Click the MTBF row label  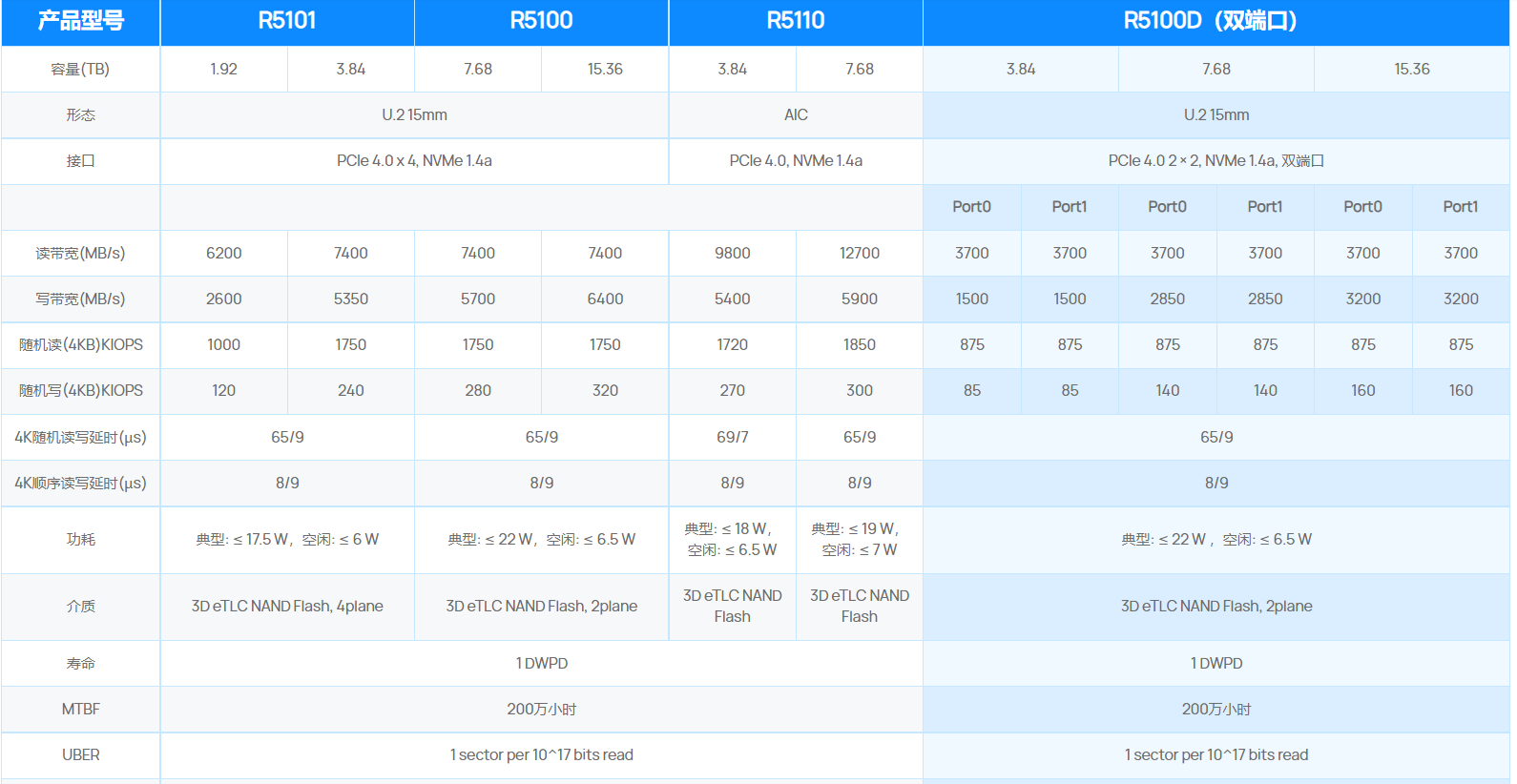[81, 709]
